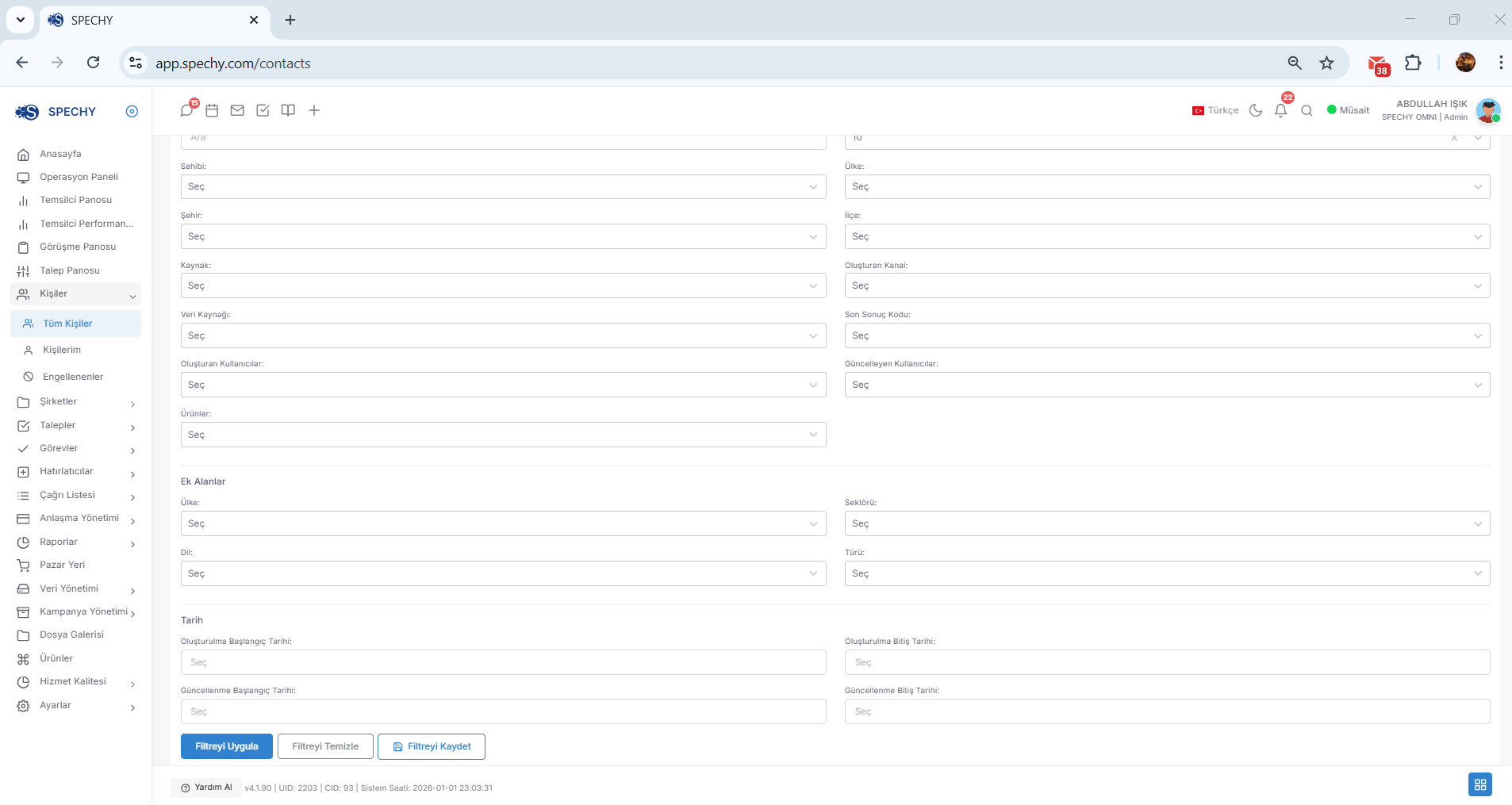Expand Kampanya Yönetimi menu

(76, 612)
